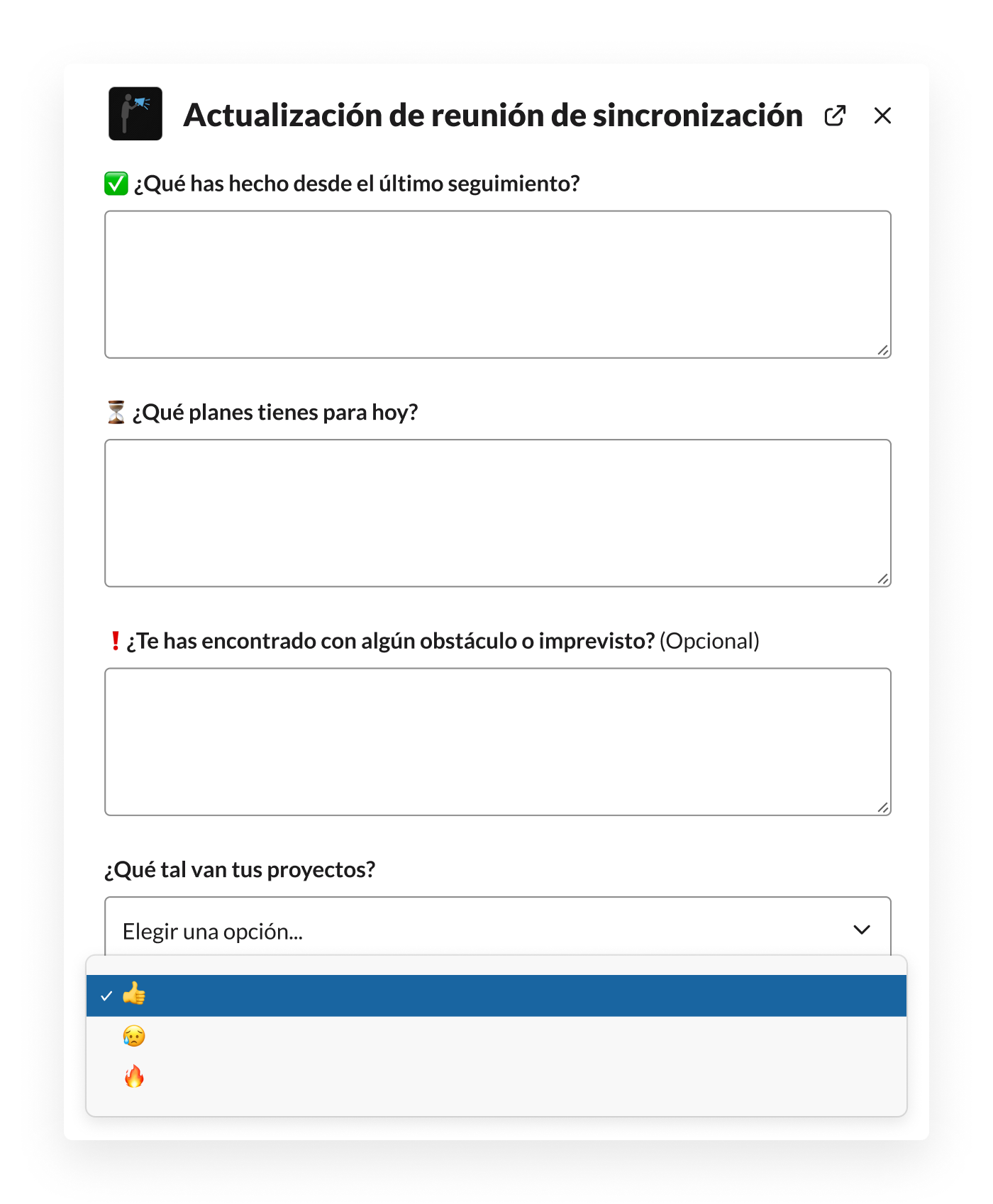Click the green checkmark emoji beside the first question
Viewport: 993px width, 1204px height.
pos(116,184)
